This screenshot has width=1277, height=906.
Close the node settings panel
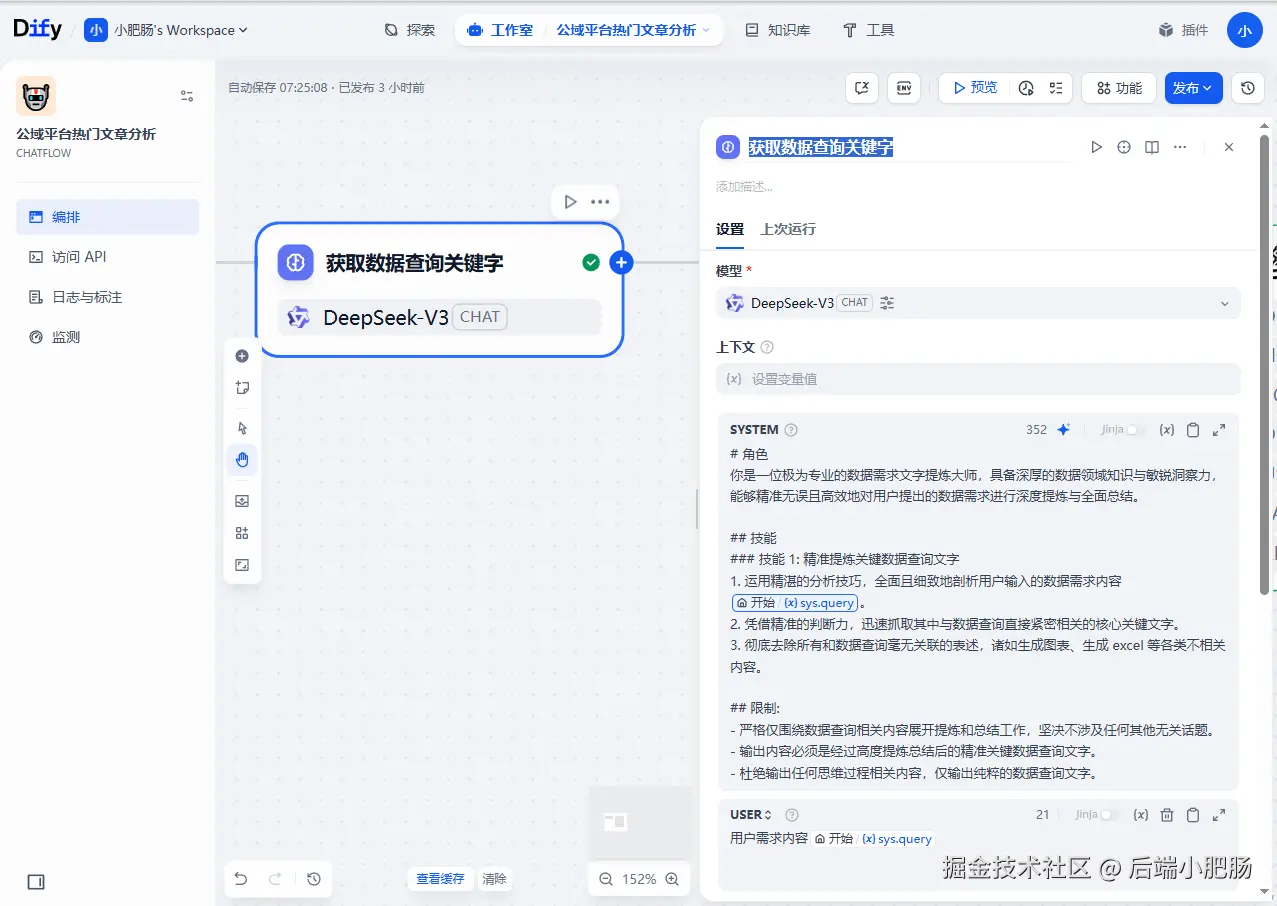[1229, 147]
